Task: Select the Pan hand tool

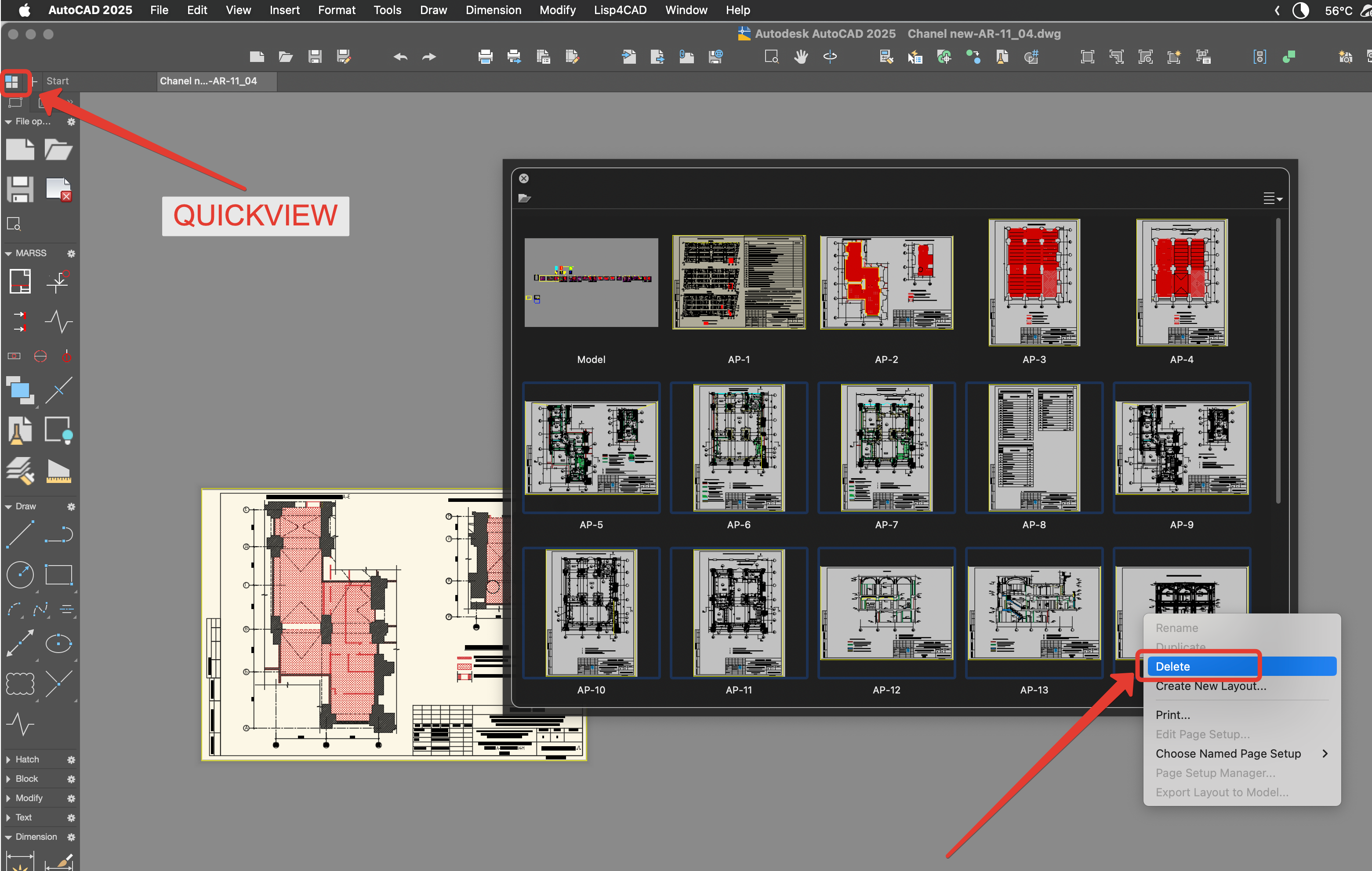Action: tap(801, 56)
